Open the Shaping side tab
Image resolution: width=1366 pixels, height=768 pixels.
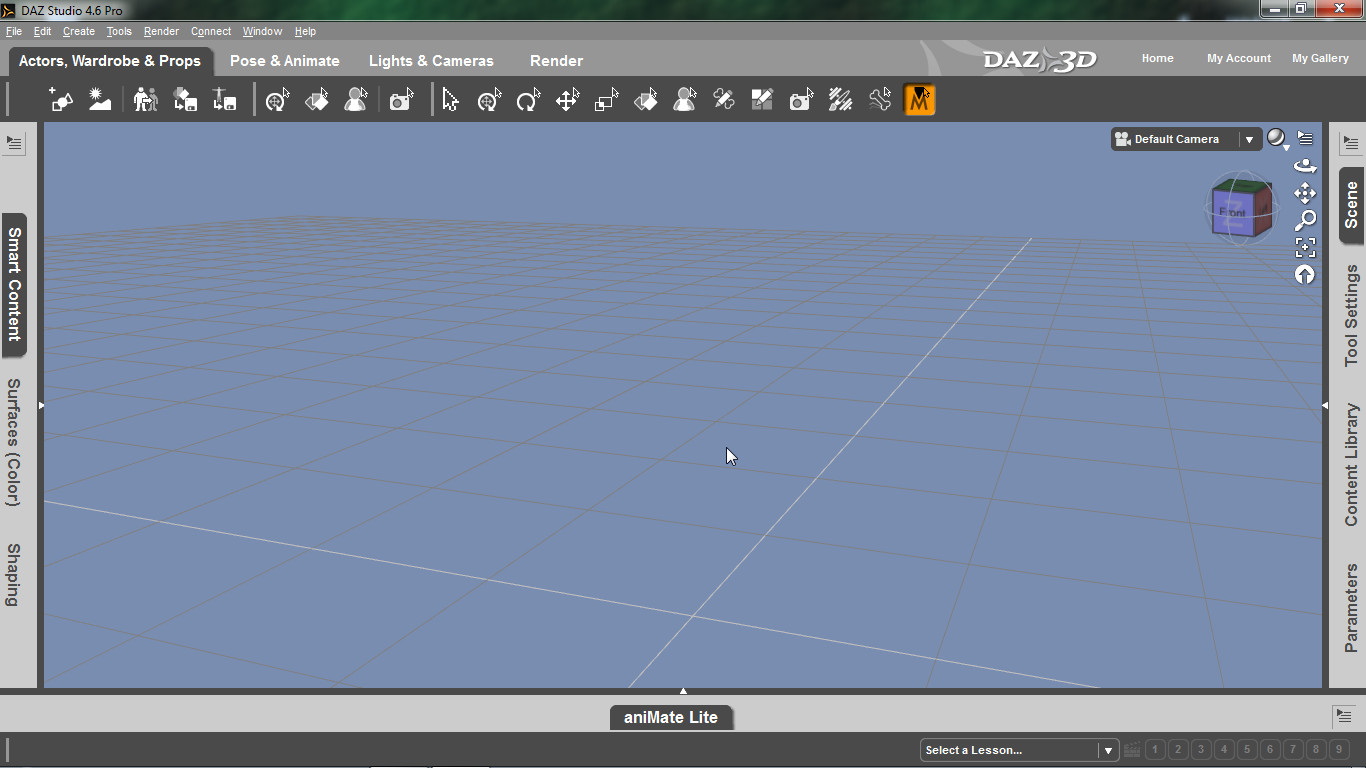tap(14, 575)
